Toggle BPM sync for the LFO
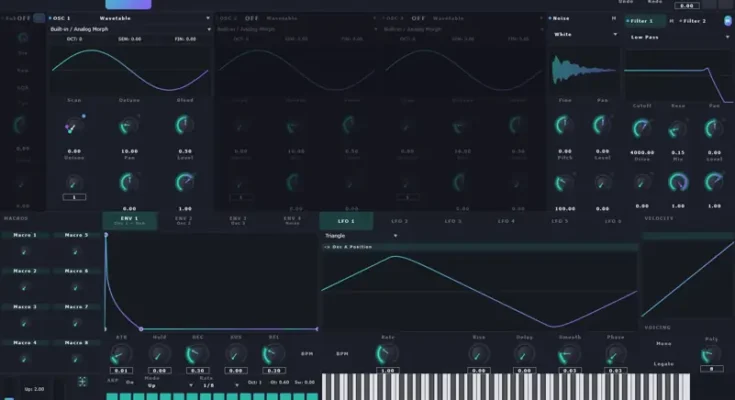This screenshot has height=400, width=735. [x=342, y=354]
